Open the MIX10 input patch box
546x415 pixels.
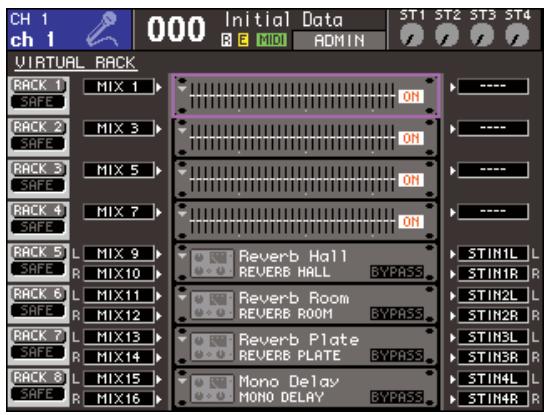click(x=119, y=274)
